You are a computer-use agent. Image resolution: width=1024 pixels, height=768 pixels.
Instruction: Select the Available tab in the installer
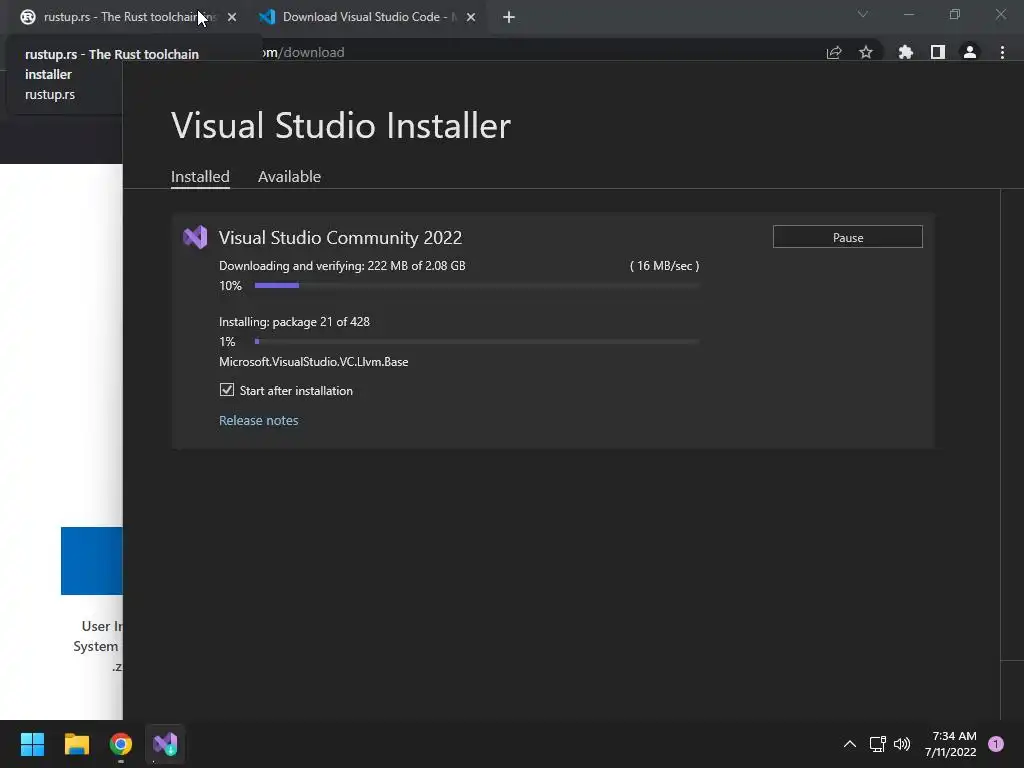289,176
